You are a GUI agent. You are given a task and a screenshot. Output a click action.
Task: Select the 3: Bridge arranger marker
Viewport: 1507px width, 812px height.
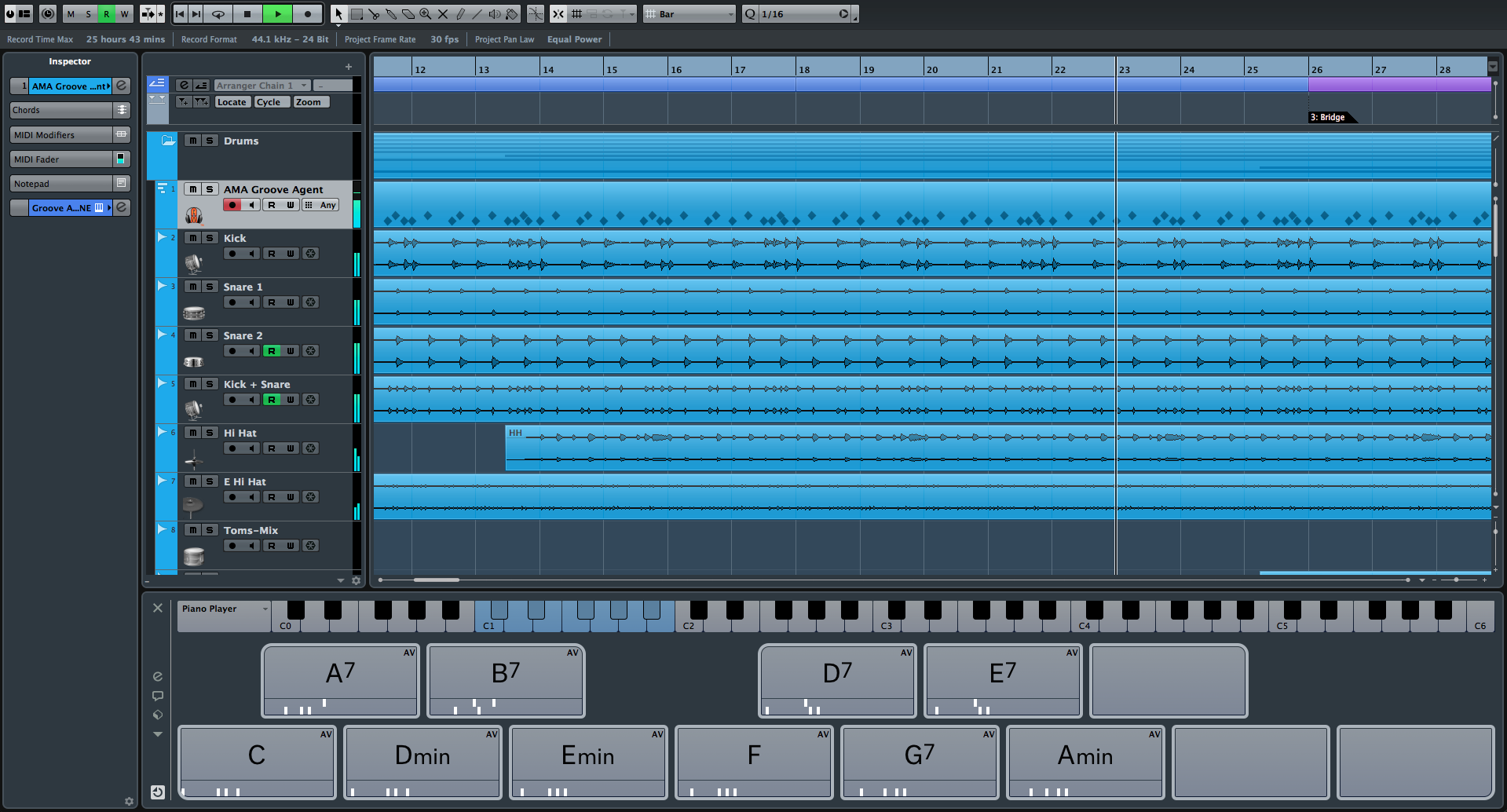click(x=1330, y=116)
